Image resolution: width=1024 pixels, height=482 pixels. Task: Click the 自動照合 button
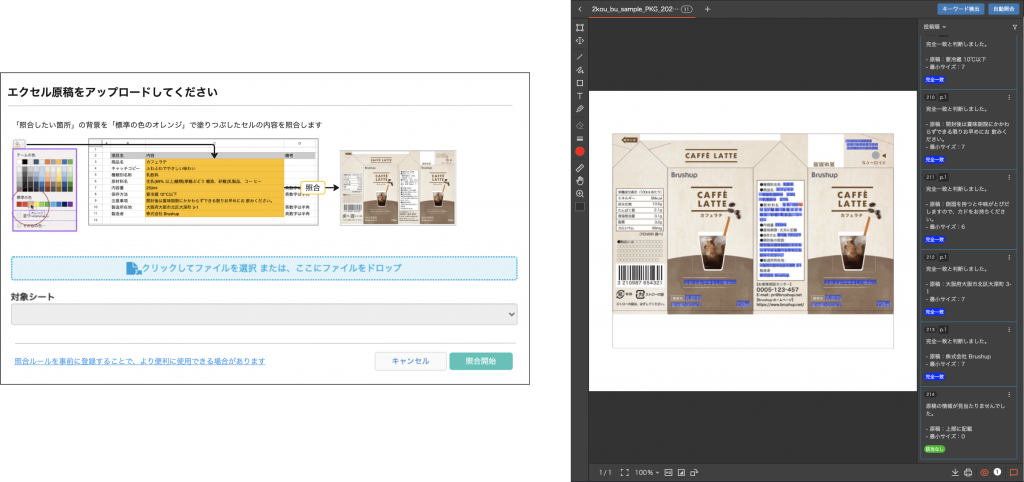point(1004,9)
